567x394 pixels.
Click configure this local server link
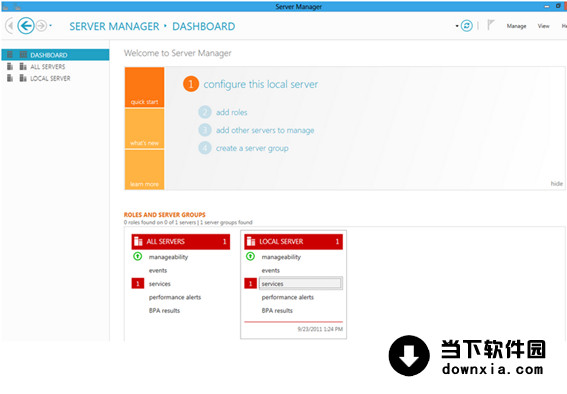pyautogui.click(x=261, y=84)
